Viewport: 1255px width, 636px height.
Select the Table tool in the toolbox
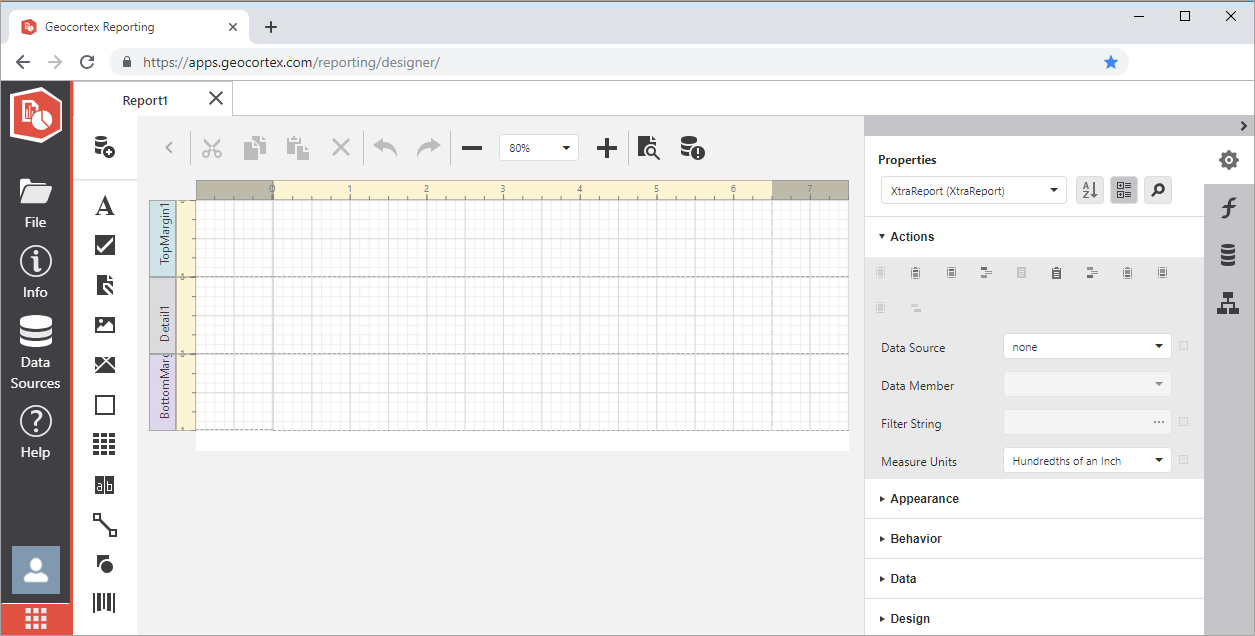point(104,445)
